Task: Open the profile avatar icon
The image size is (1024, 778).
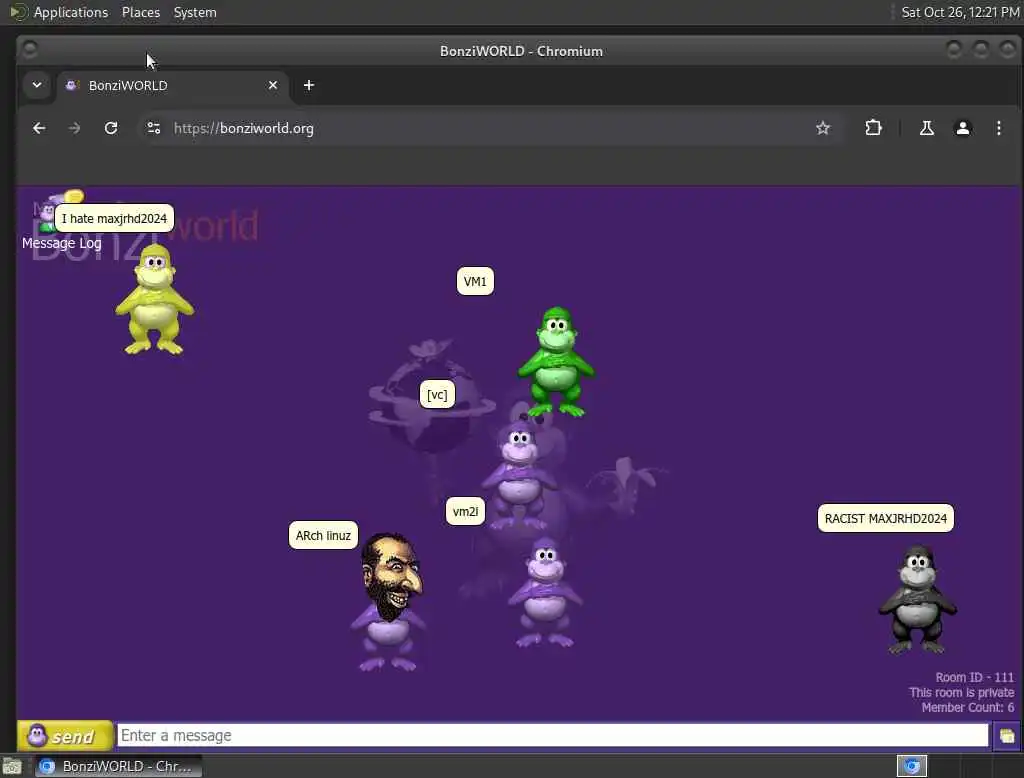Action: (963, 128)
